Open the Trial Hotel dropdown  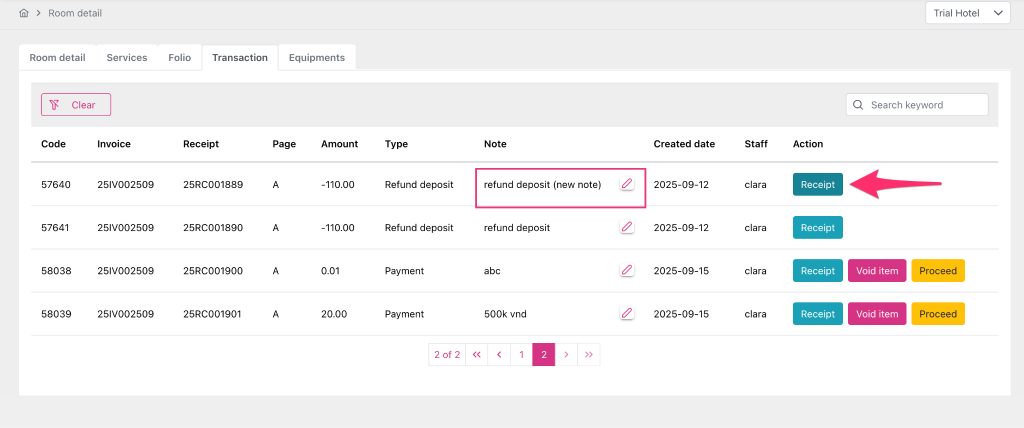[967, 13]
